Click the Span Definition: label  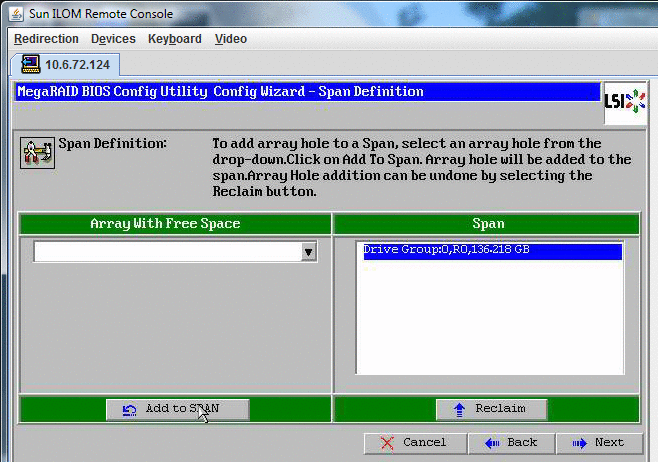pyautogui.click(x=112, y=144)
